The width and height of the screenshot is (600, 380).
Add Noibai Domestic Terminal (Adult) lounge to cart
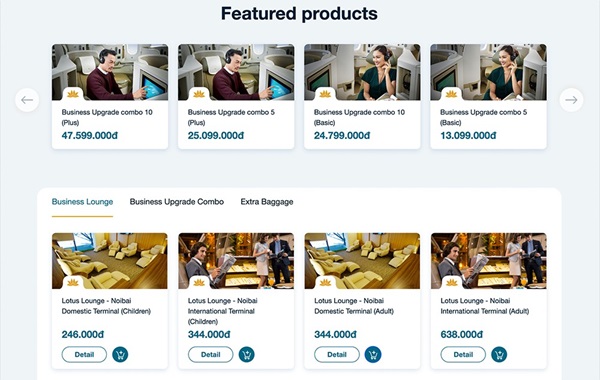373,354
